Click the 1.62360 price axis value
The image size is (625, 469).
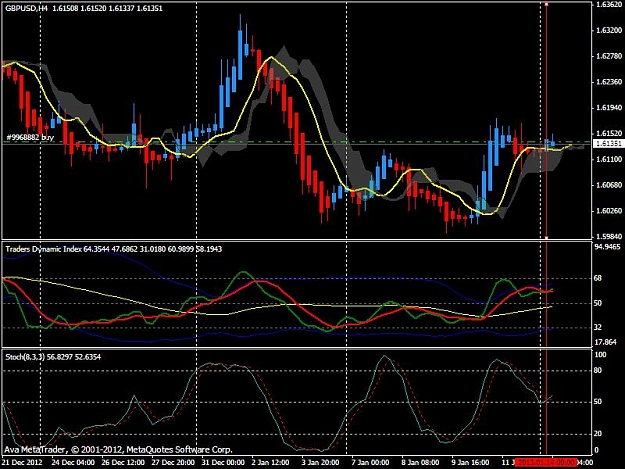click(x=608, y=82)
